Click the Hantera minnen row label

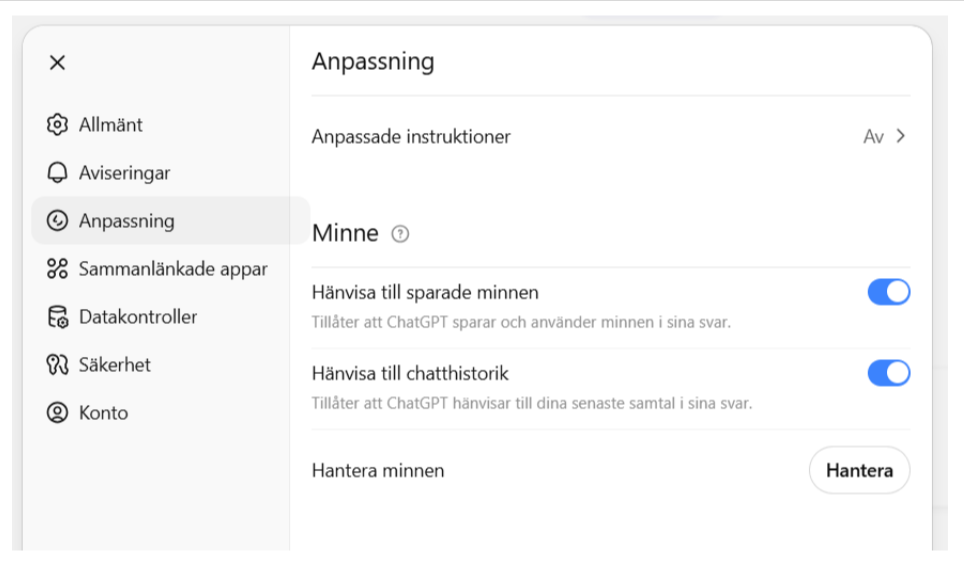(378, 470)
